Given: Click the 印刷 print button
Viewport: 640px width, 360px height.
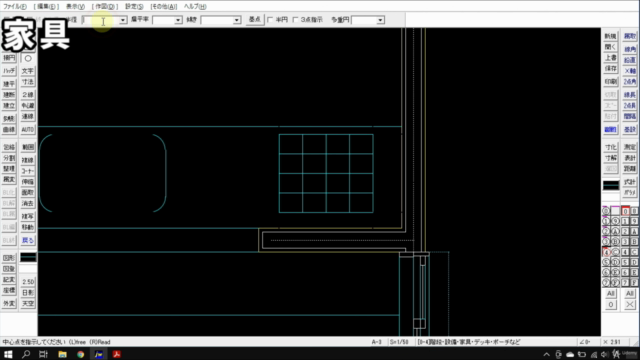Looking at the screenshot, I should coord(611,82).
